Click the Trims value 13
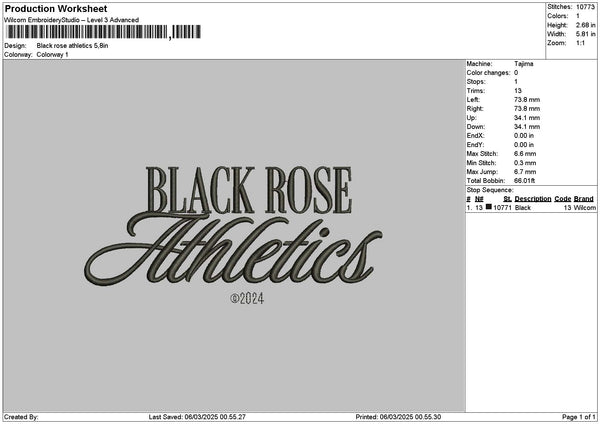Image resolution: width=600 pixels, height=424 pixels. click(518, 91)
